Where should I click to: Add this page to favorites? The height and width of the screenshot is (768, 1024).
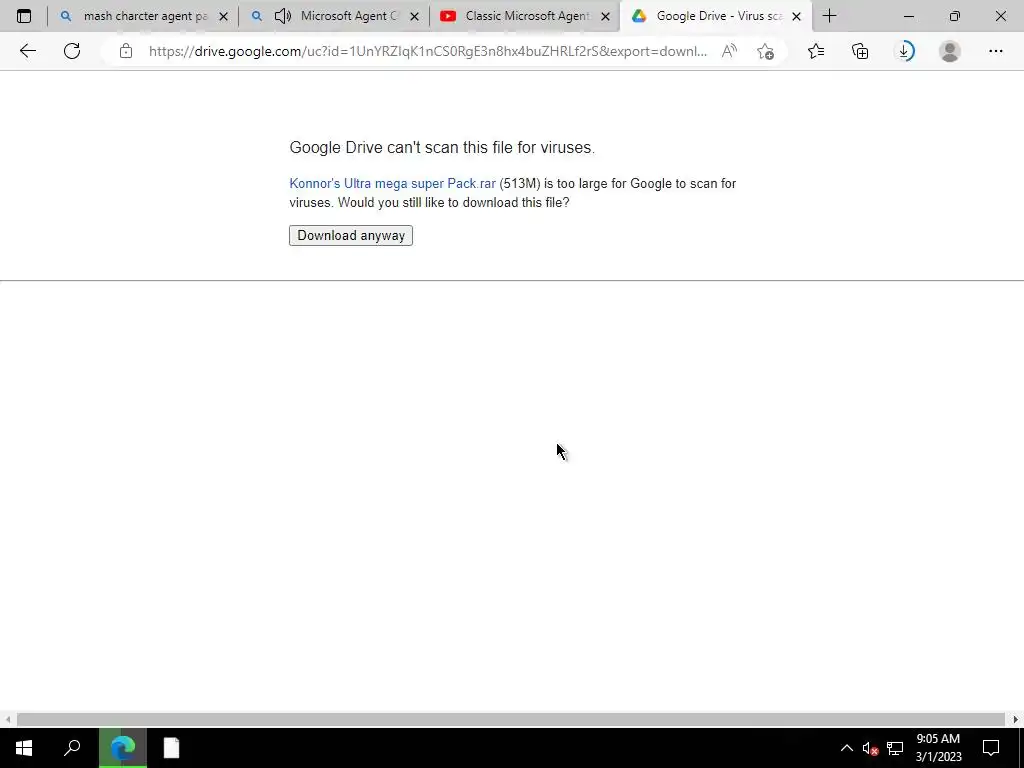tap(765, 51)
